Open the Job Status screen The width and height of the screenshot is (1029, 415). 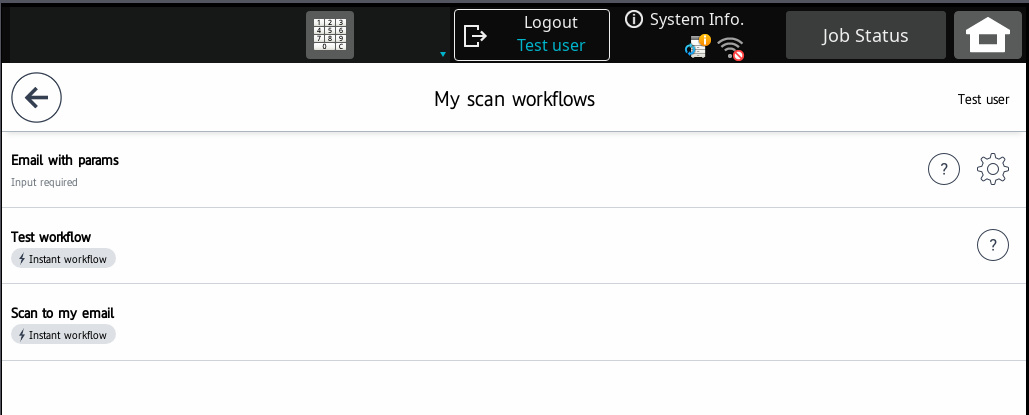865,36
